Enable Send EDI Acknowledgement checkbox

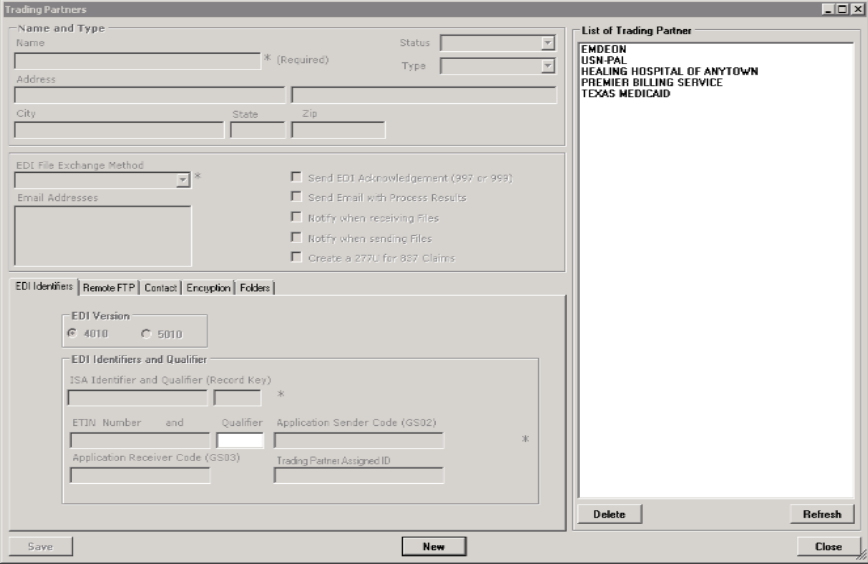click(x=296, y=178)
